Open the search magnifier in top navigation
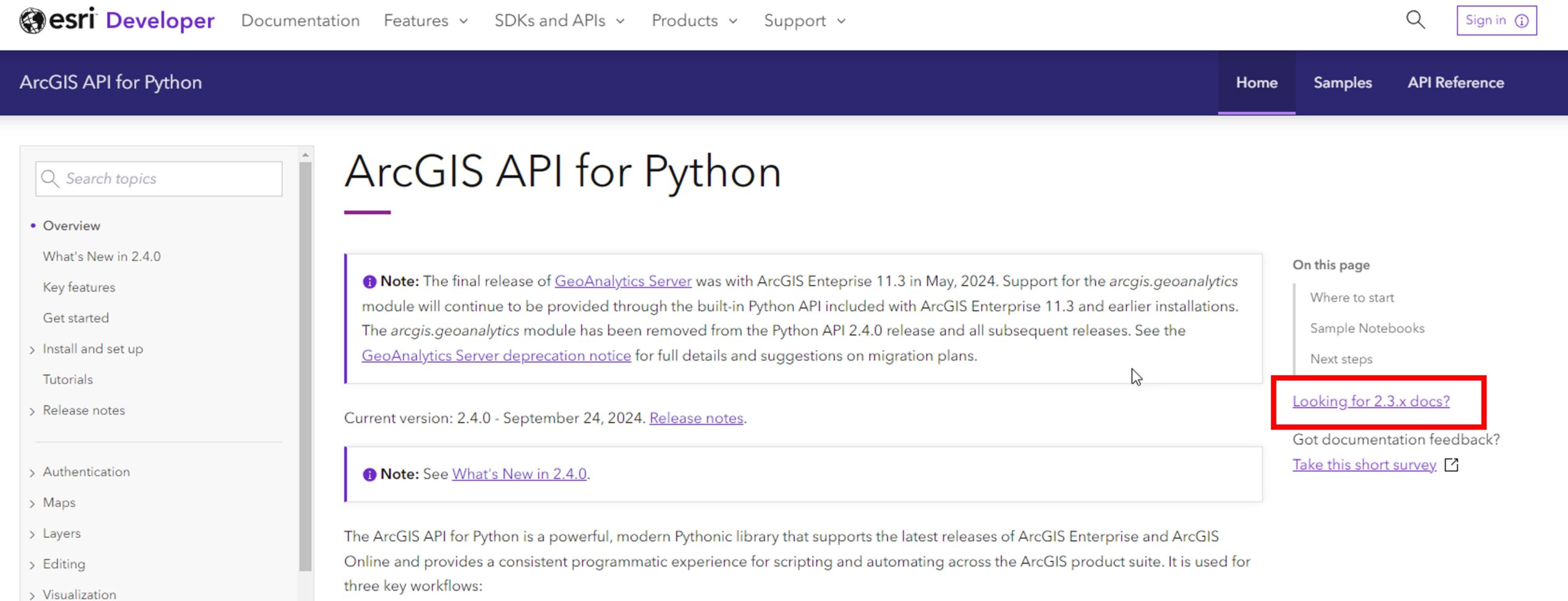Screen dimensions: 1568x601 1415,20
